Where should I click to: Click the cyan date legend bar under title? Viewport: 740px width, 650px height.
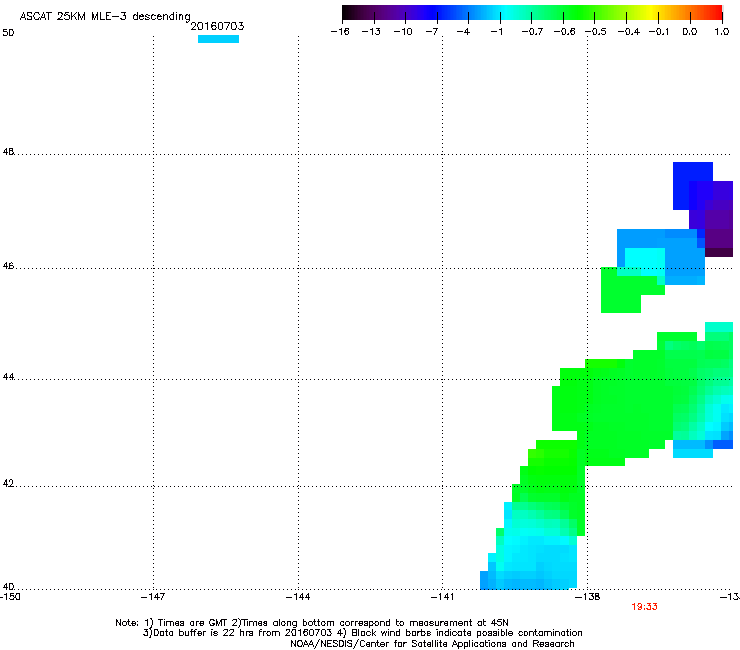219,39
